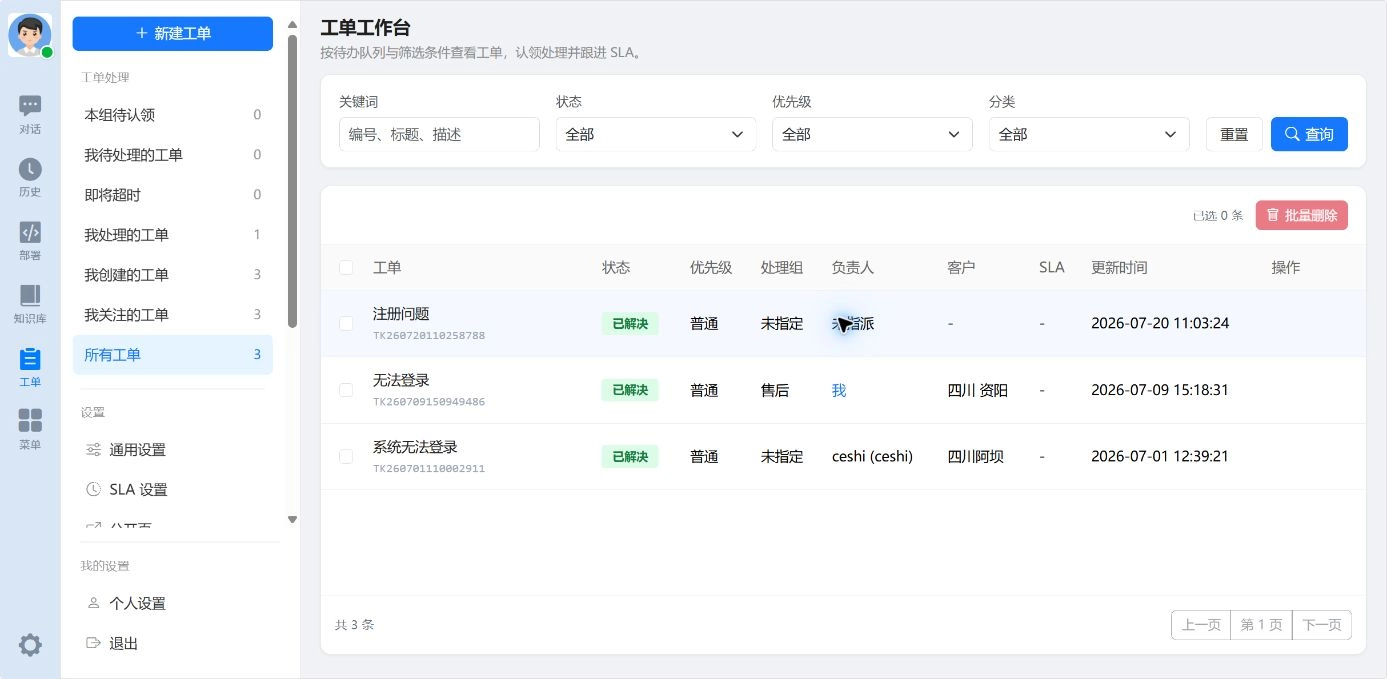Click the ceshi (ceshi) assignee cell
This screenshot has width=1387, height=679.
coord(872,457)
